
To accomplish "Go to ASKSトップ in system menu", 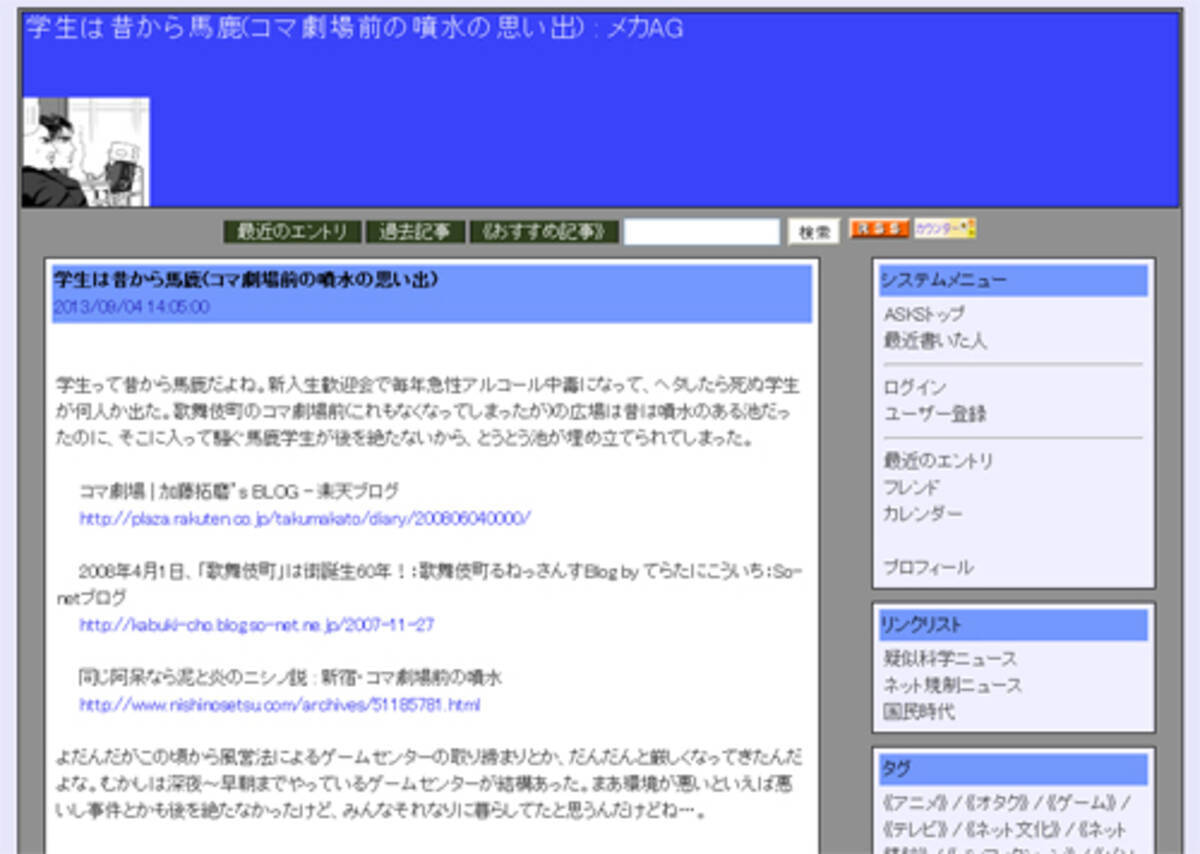I will [924, 314].
